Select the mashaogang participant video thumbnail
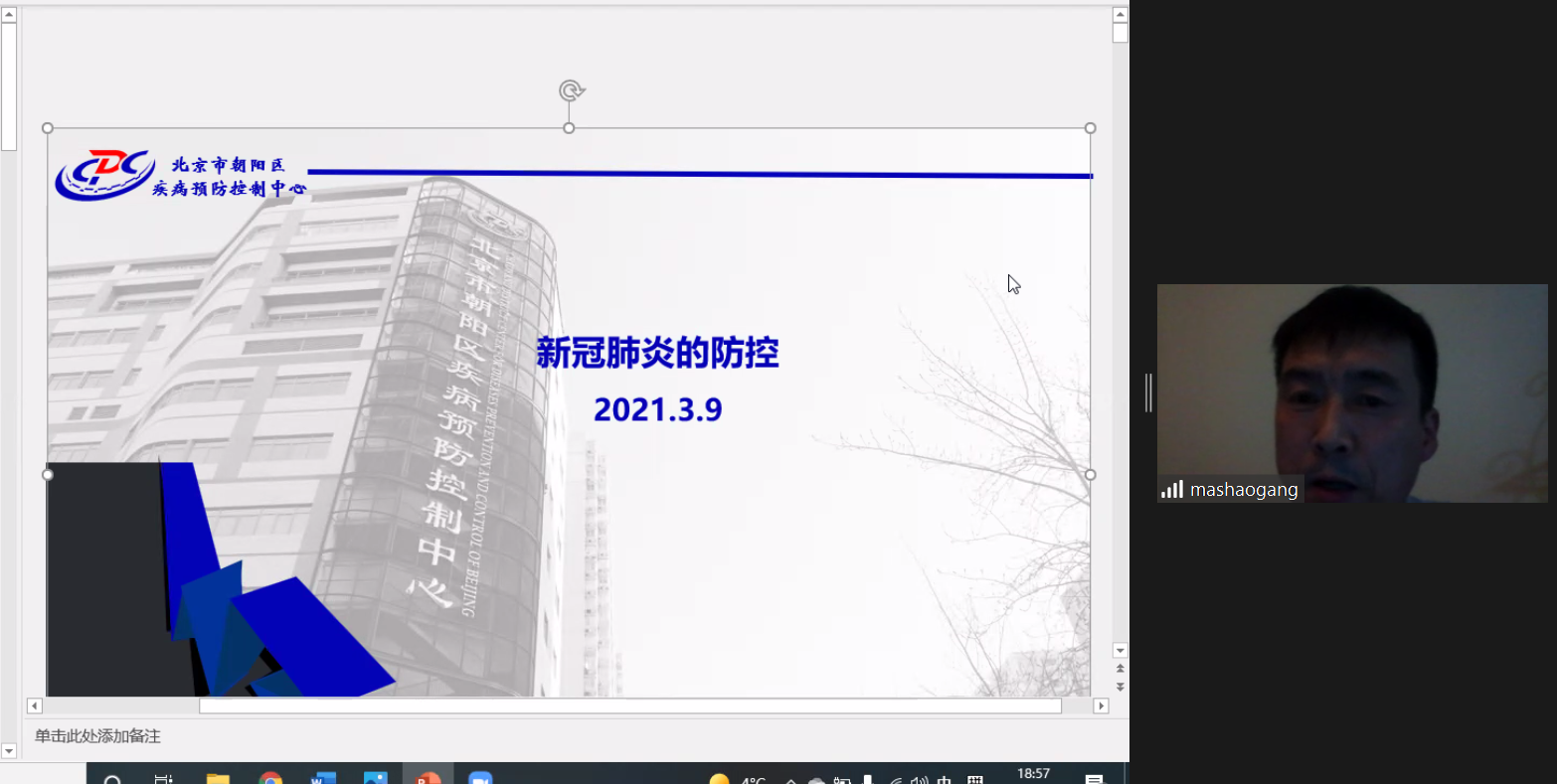1557x784 pixels. [1351, 392]
